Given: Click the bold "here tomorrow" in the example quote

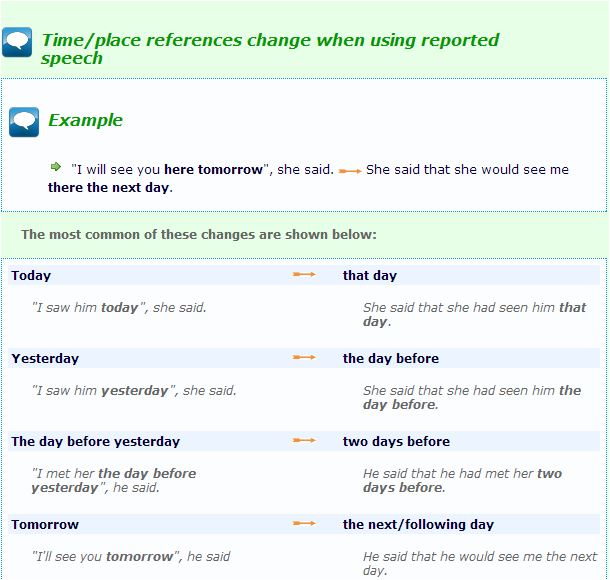Looking at the screenshot, I should click(x=213, y=170).
